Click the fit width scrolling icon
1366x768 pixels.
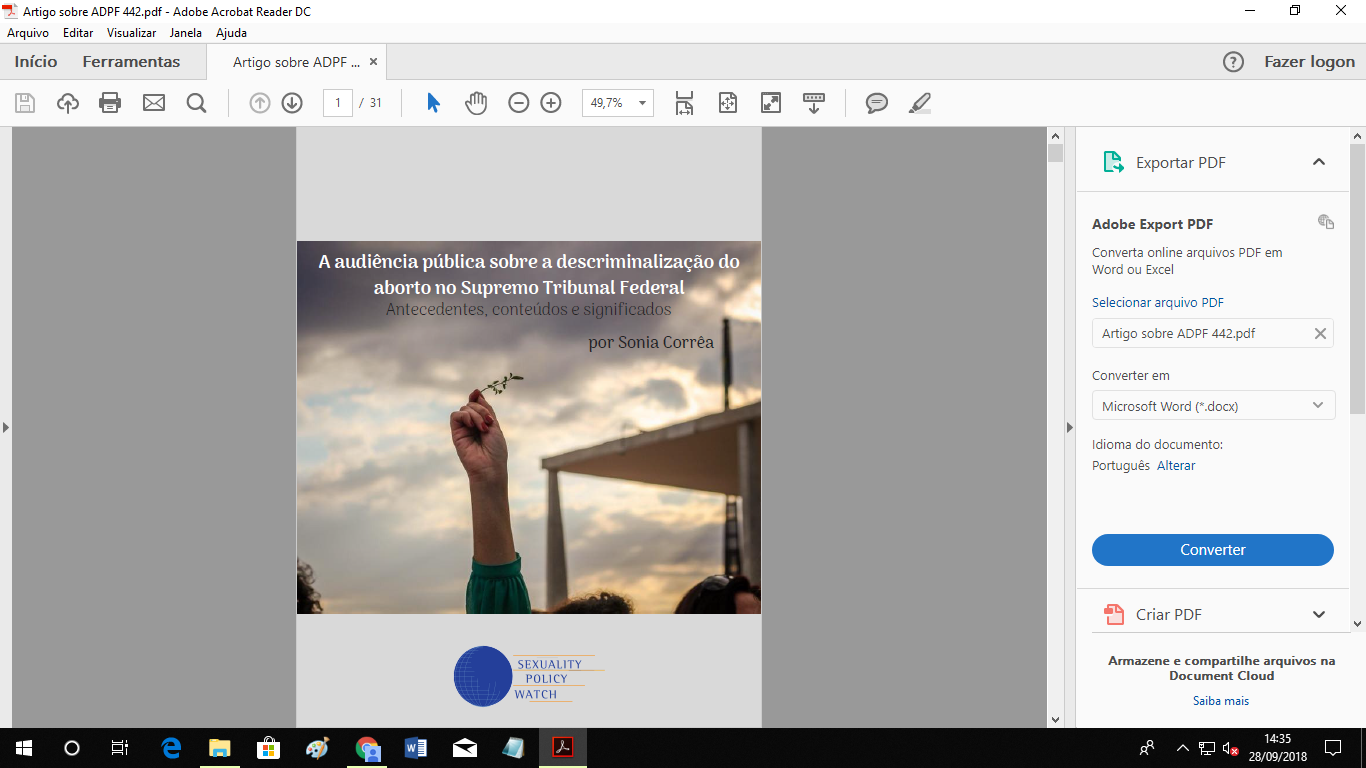[684, 103]
